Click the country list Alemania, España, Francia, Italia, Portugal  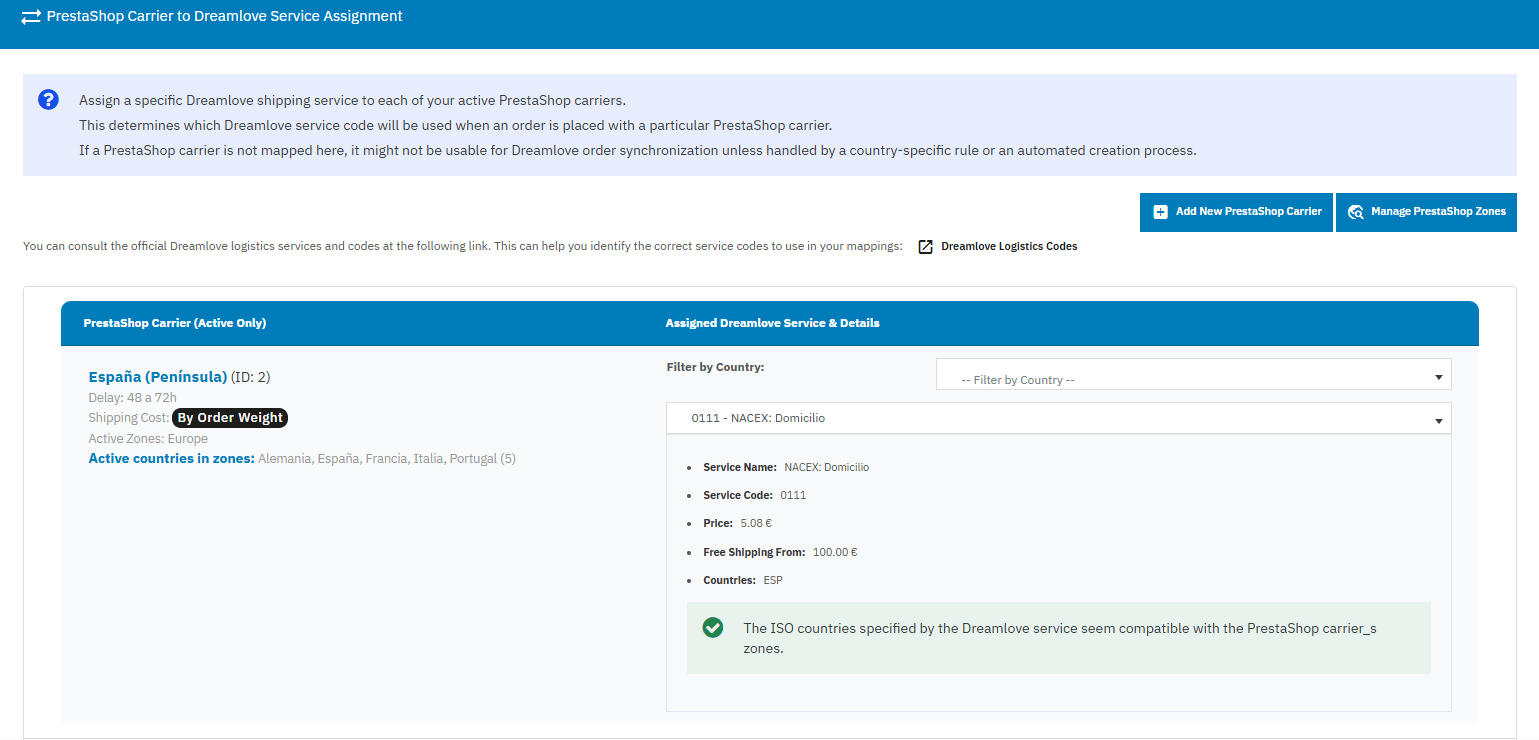click(x=387, y=459)
